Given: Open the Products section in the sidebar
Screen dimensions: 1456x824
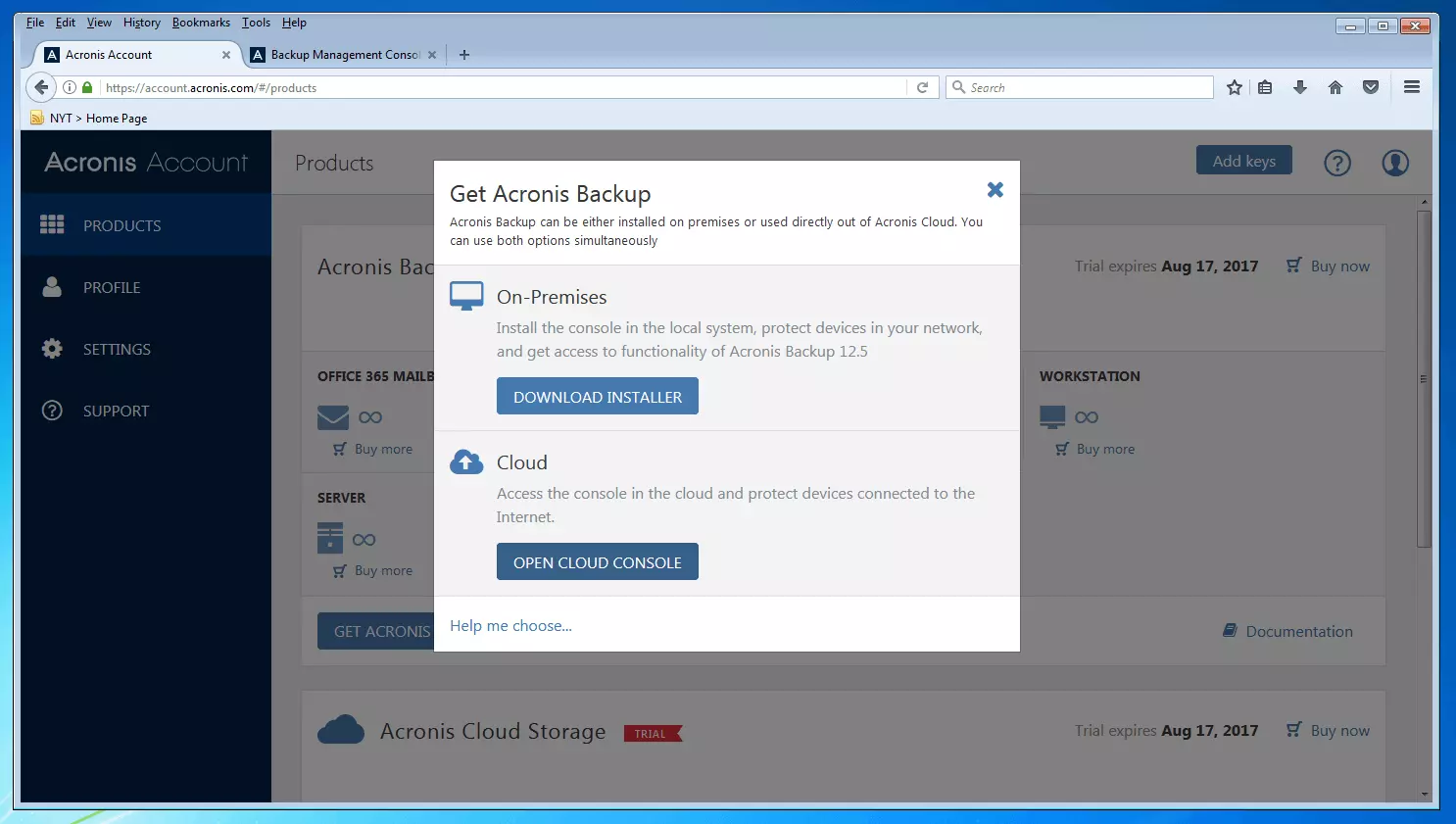Looking at the screenshot, I should pyautogui.click(x=146, y=225).
